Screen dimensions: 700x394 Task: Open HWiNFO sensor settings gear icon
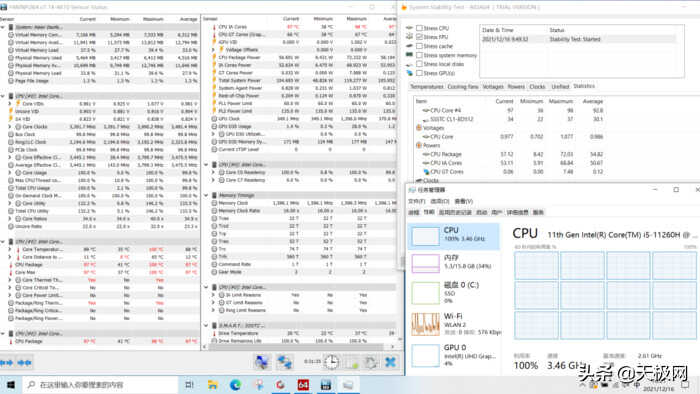pyautogui.click(x=370, y=362)
